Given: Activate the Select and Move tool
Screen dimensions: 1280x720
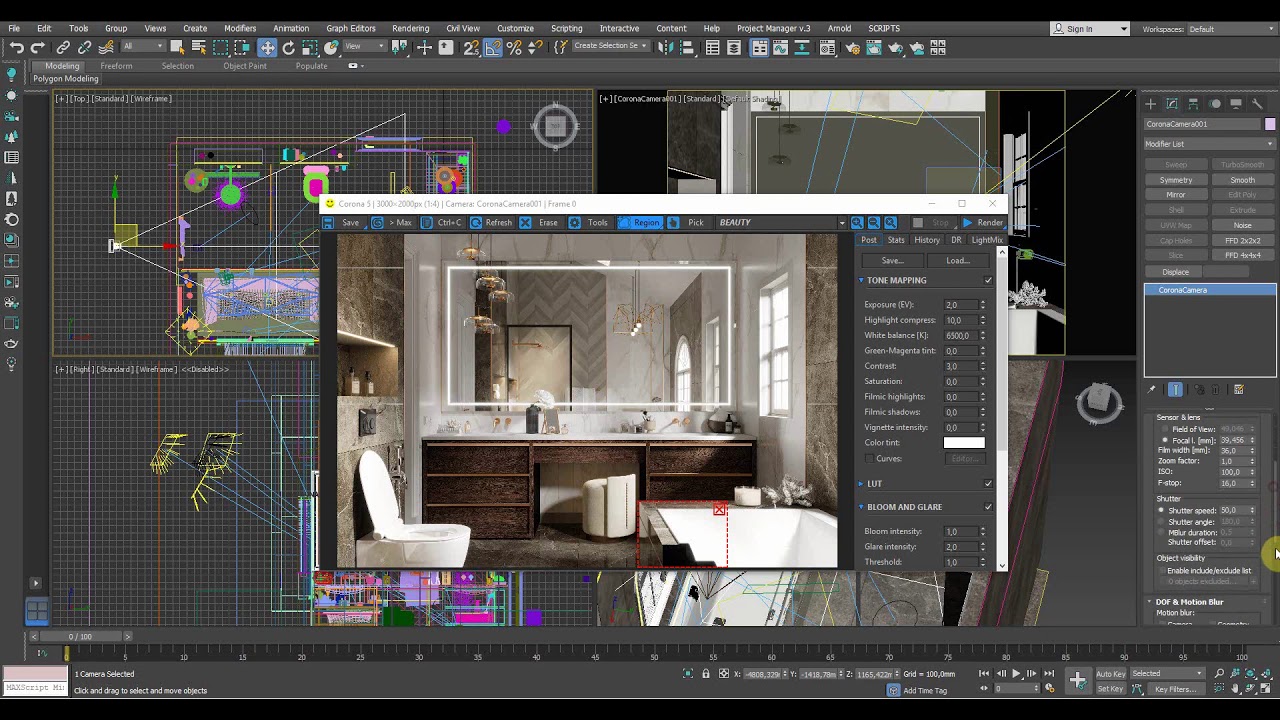Looking at the screenshot, I should pos(267,48).
